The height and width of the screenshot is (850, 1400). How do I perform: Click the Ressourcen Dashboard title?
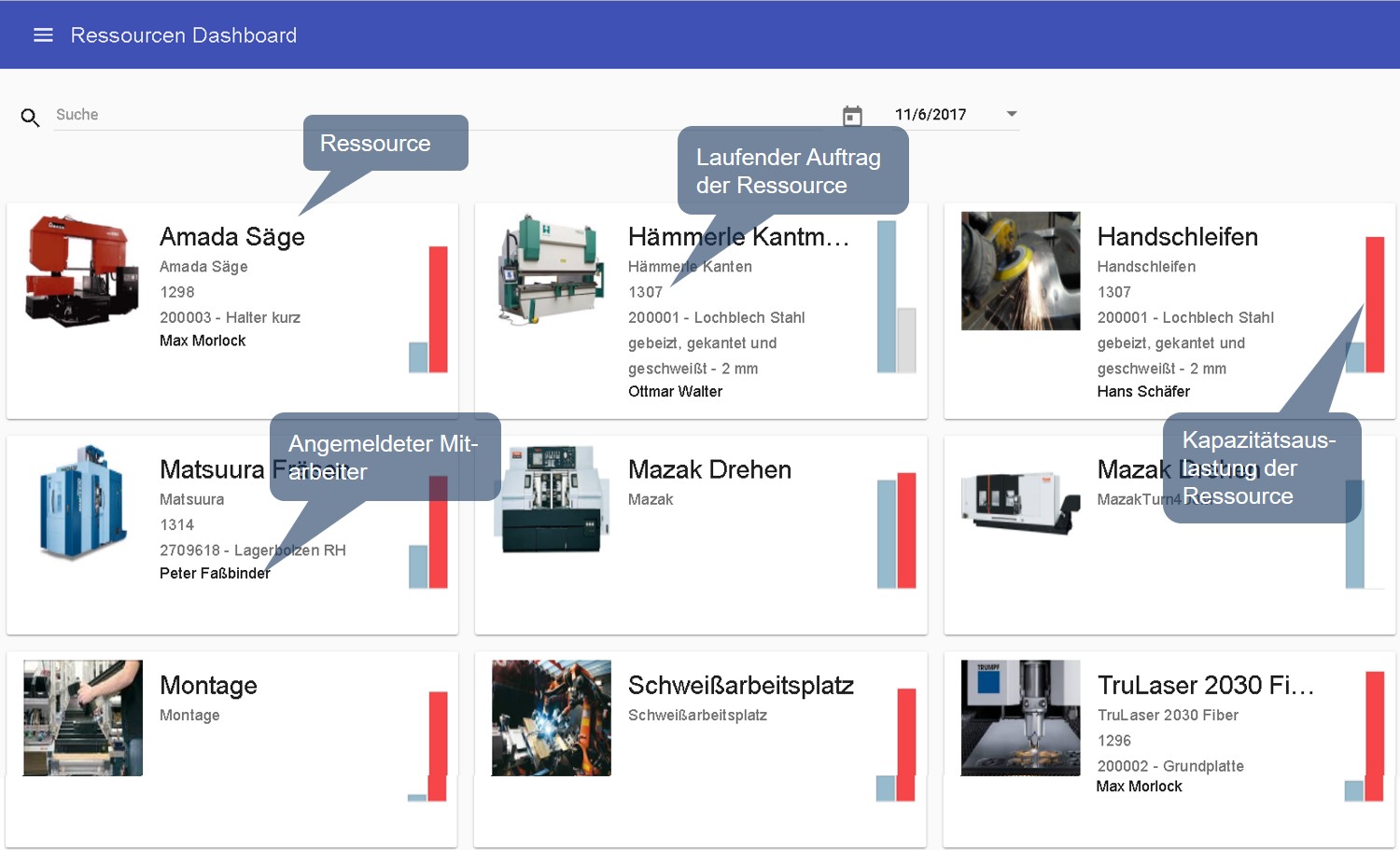(184, 35)
